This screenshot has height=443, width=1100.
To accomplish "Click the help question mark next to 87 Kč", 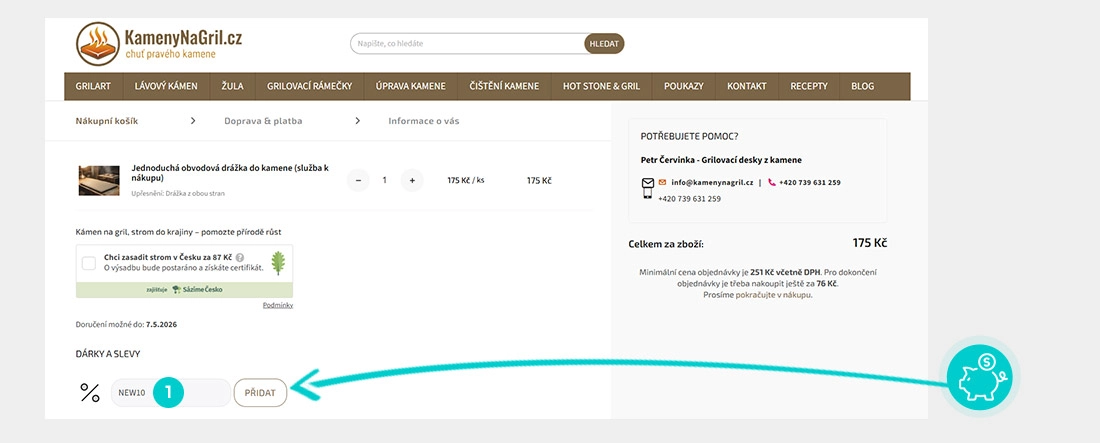I will [240, 258].
